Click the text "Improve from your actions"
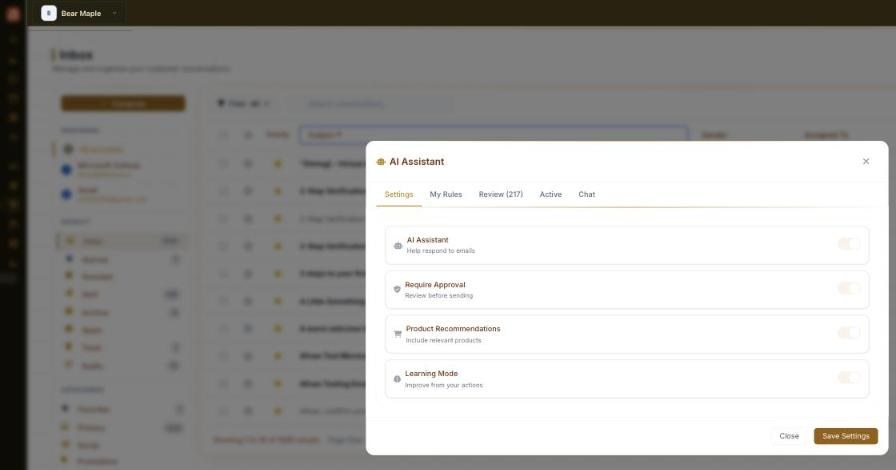This screenshot has height=470, width=896. pyautogui.click(x=444, y=385)
